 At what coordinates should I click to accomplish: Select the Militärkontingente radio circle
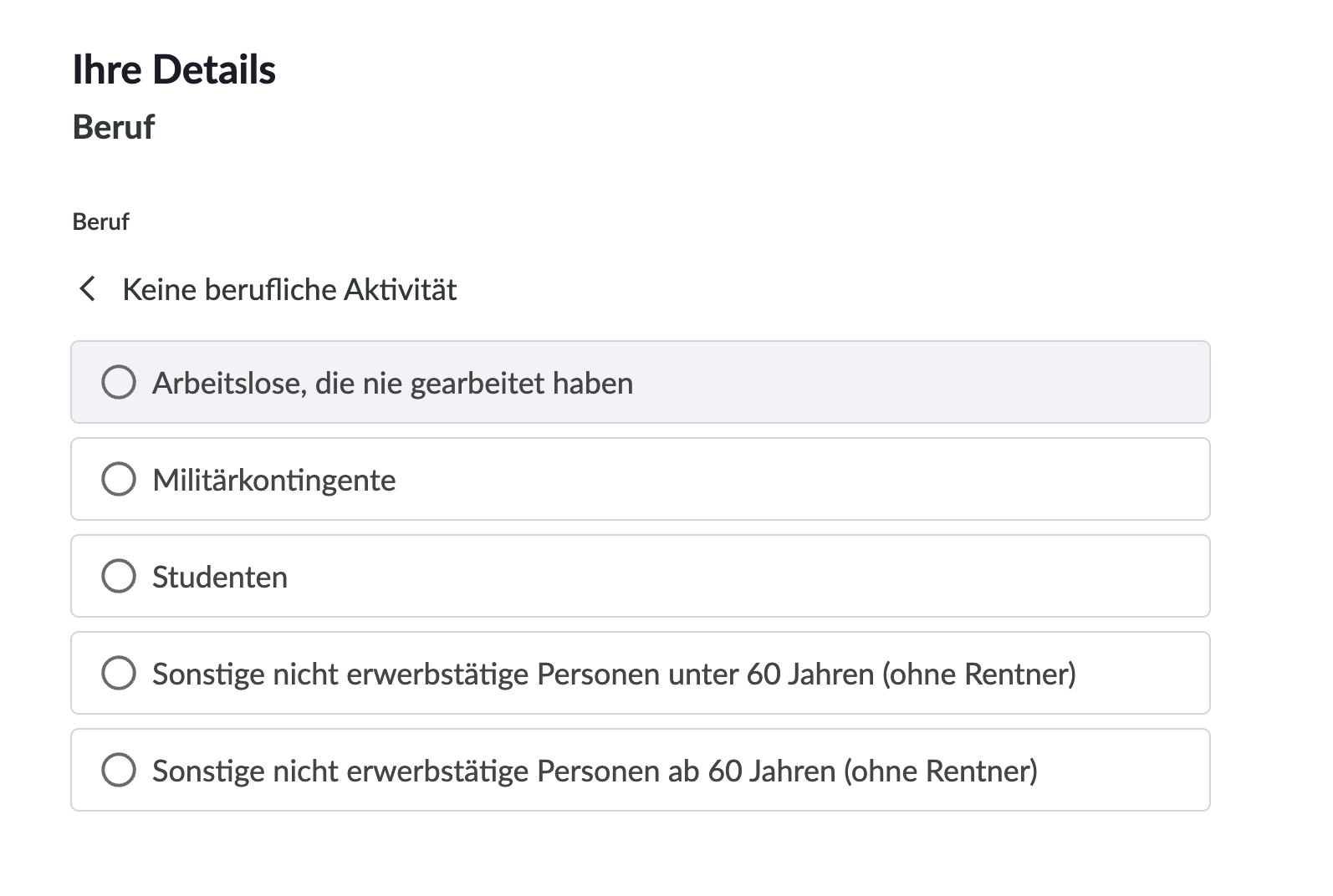tap(119, 479)
